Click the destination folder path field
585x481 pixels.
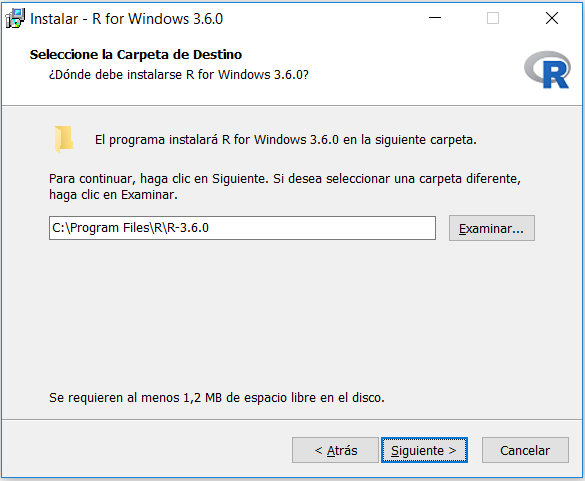tap(242, 228)
